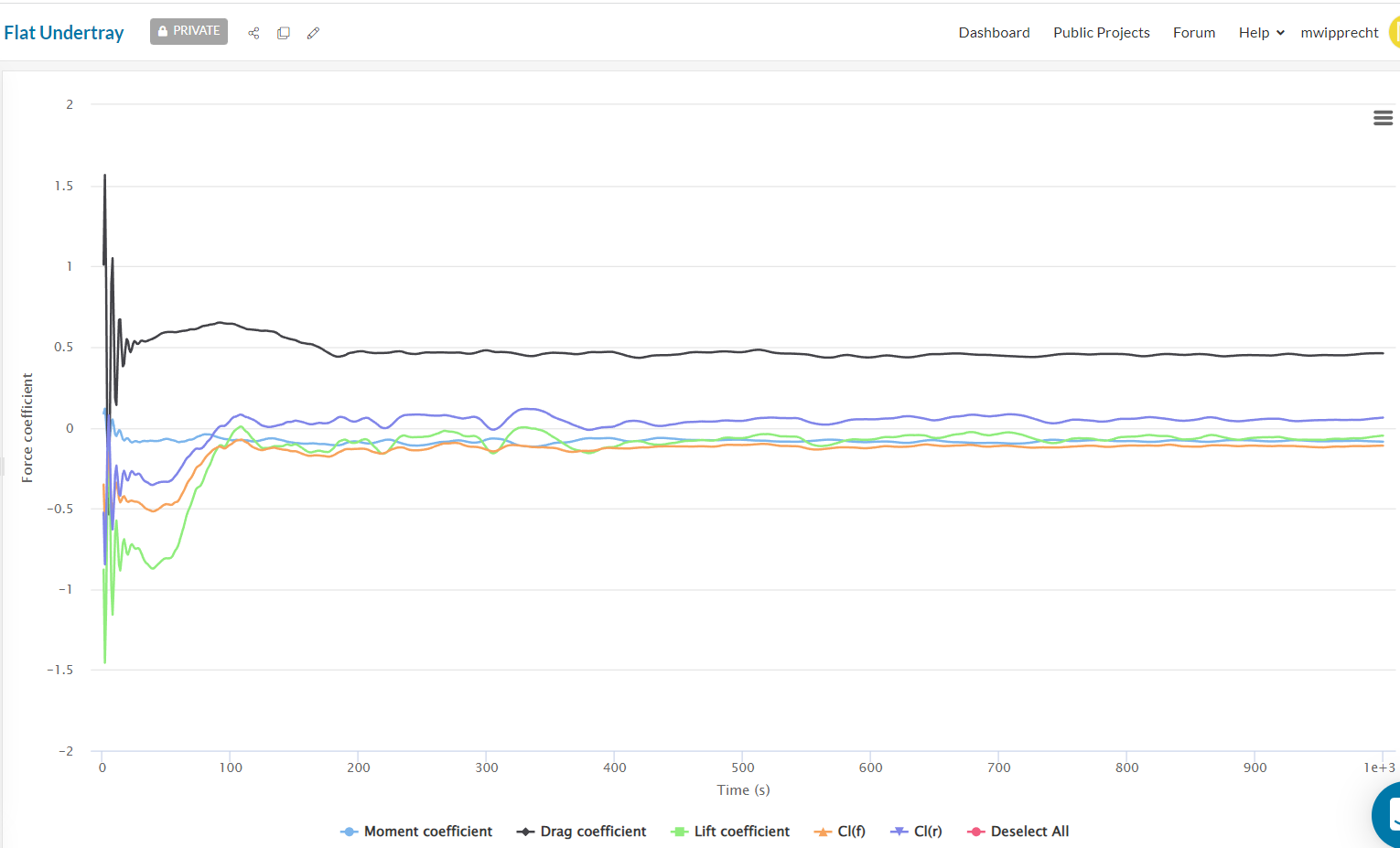Viewport: 1400px width, 848px height.
Task: Toggle Cl(f) series in legend
Action: 840,832
